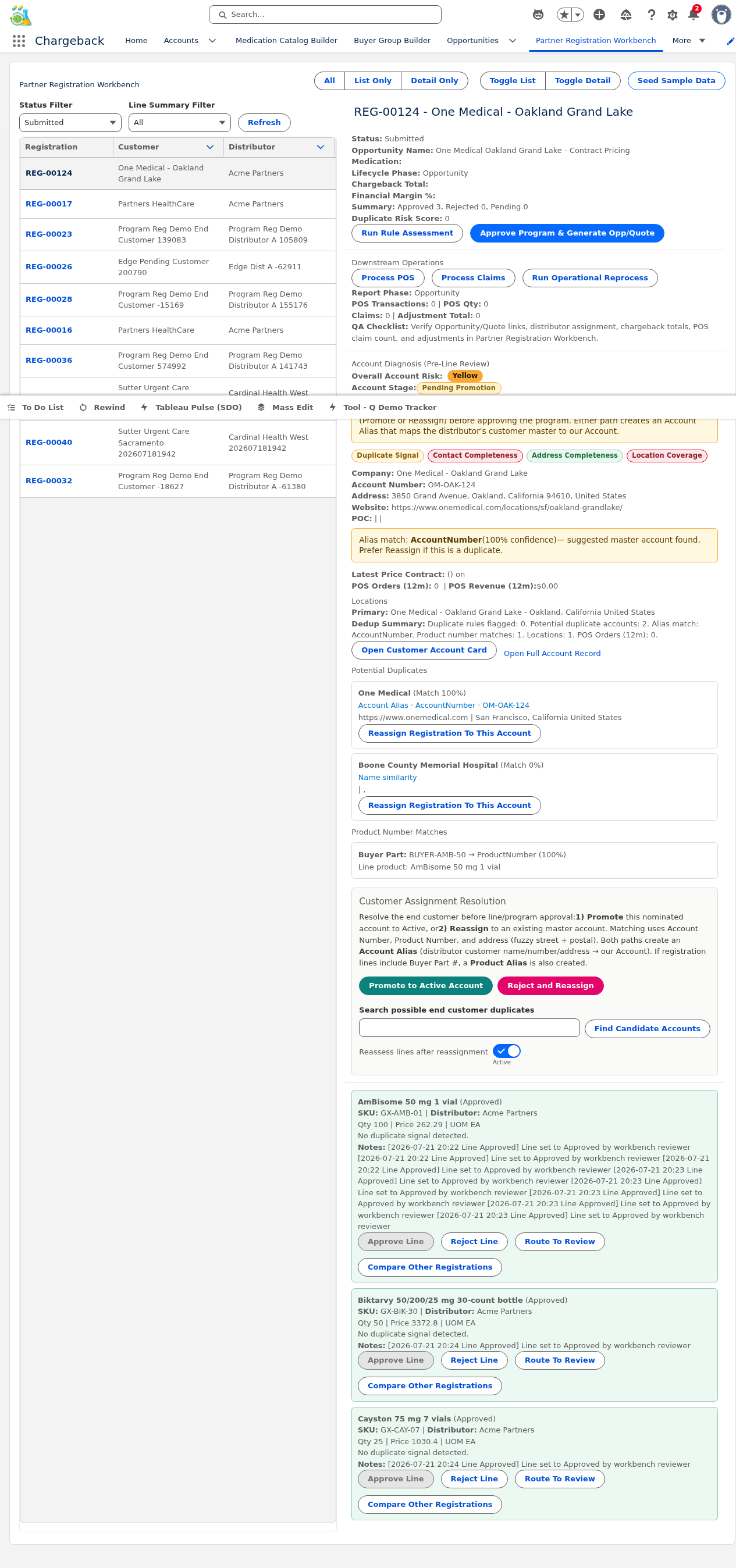
Task: Open the Trailhead guidance icon
Action: tap(626, 15)
